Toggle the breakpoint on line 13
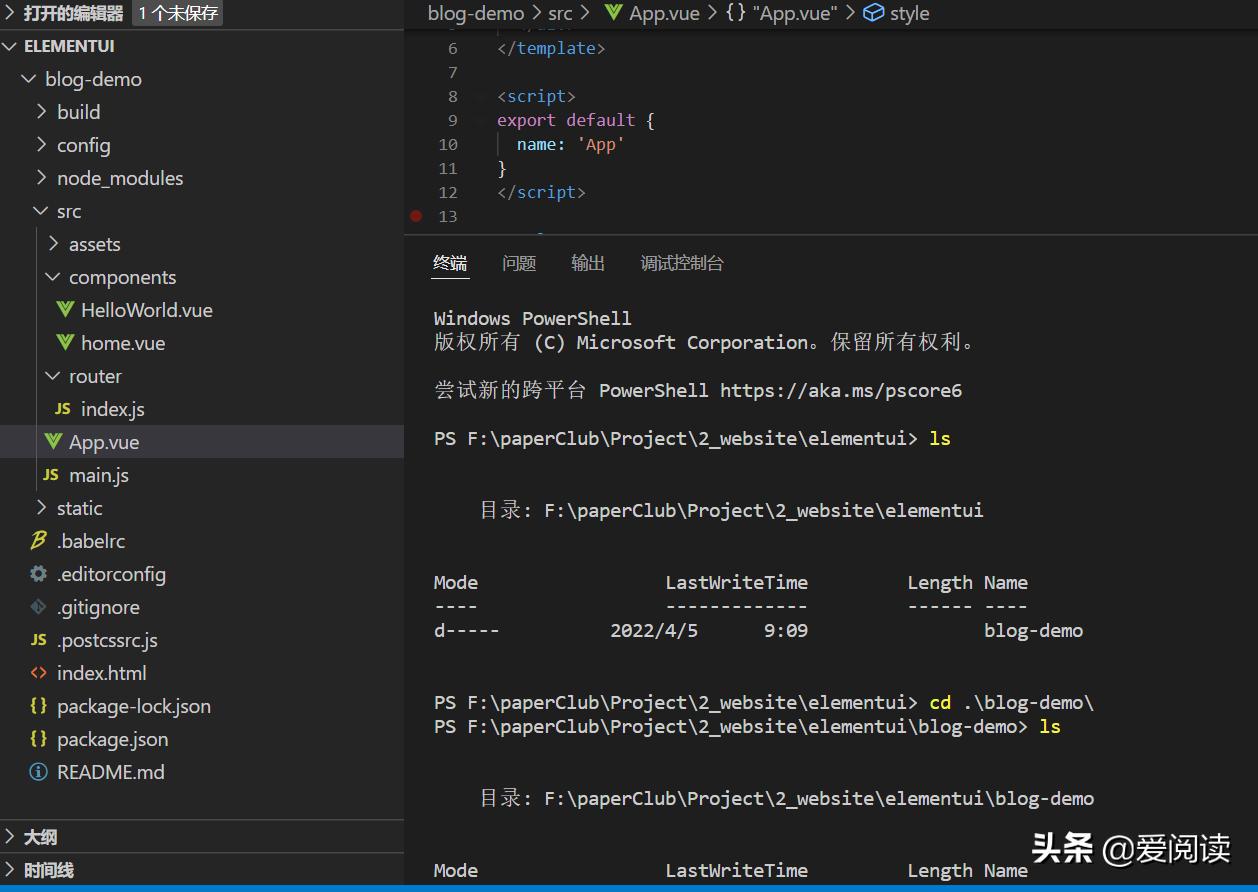The height and width of the screenshot is (892, 1258). [x=416, y=216]
